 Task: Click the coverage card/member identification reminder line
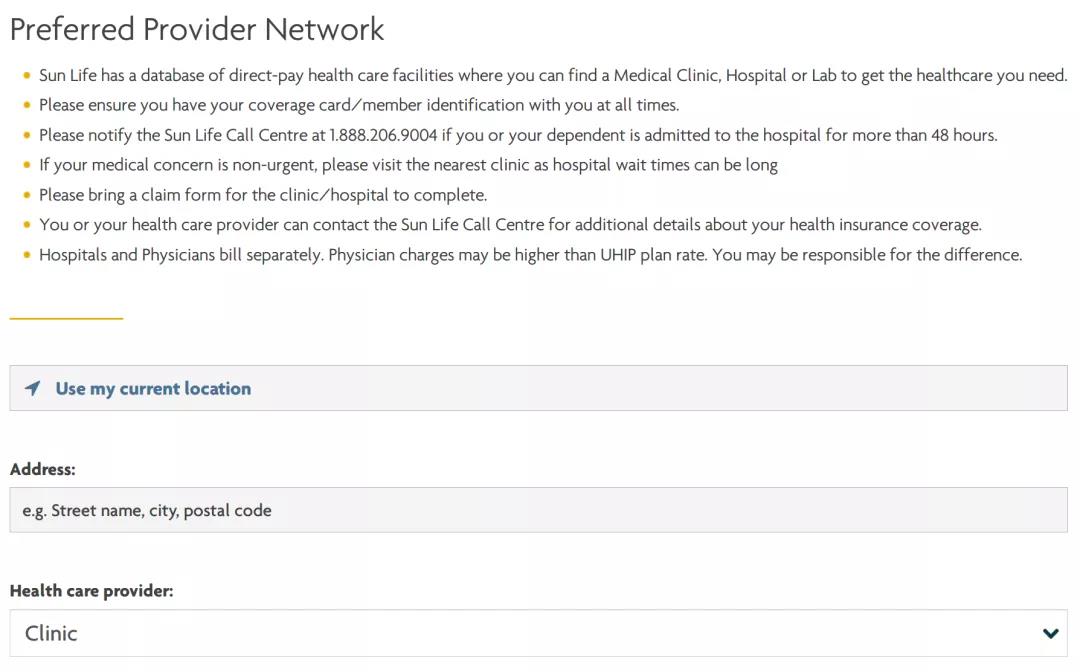[358, 105]
